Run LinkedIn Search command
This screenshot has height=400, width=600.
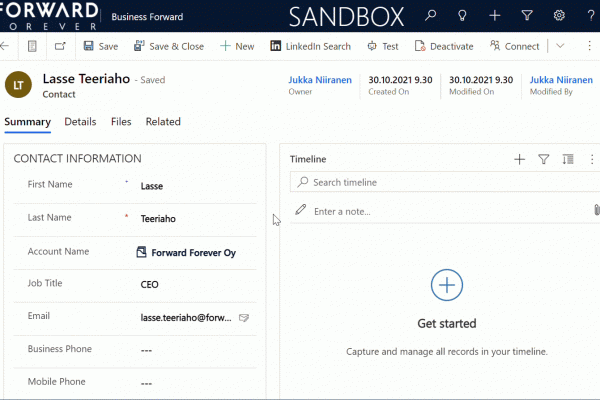click(x=310, y=46)
